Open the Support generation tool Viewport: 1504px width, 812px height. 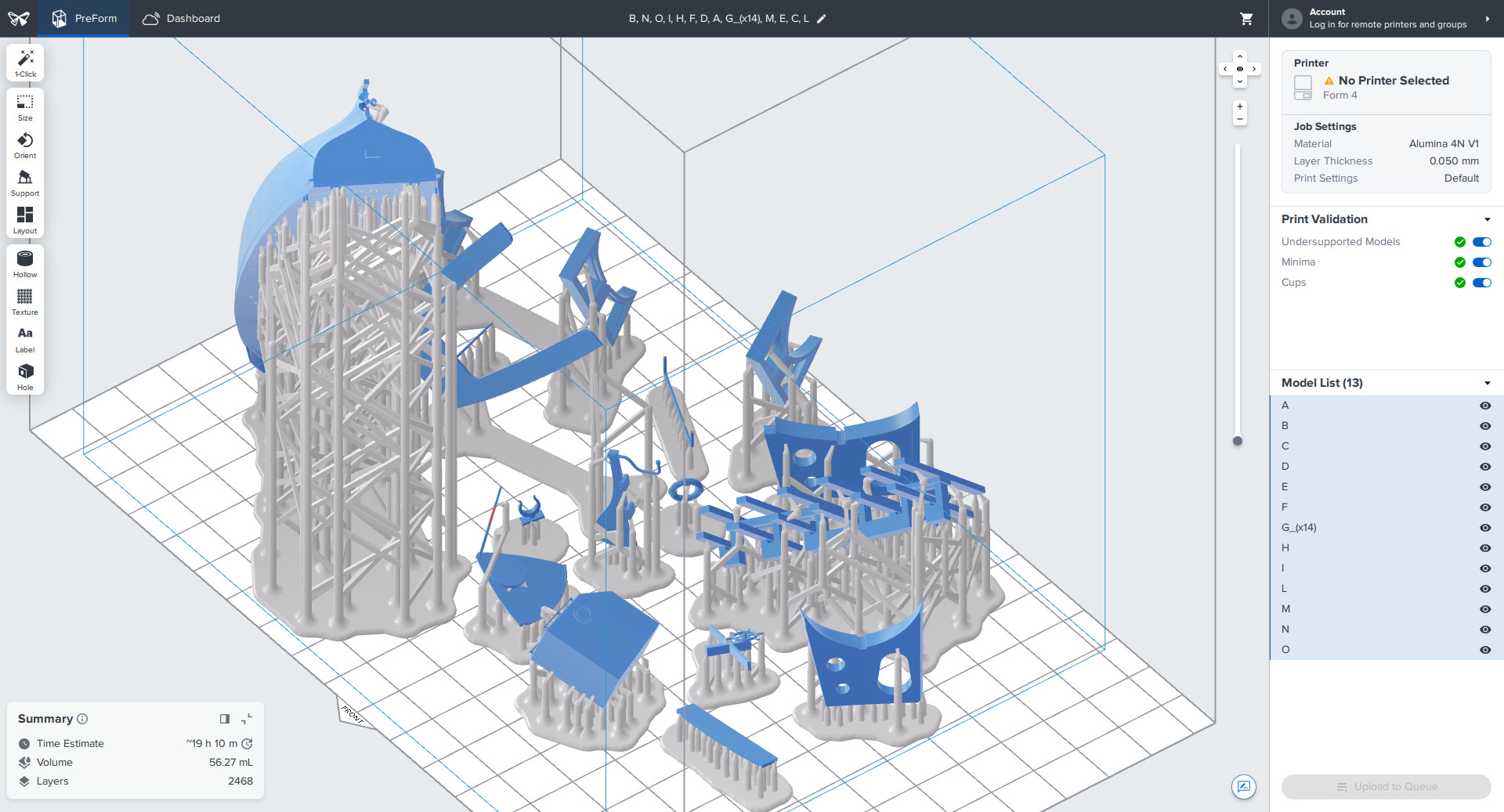(25, 182)
